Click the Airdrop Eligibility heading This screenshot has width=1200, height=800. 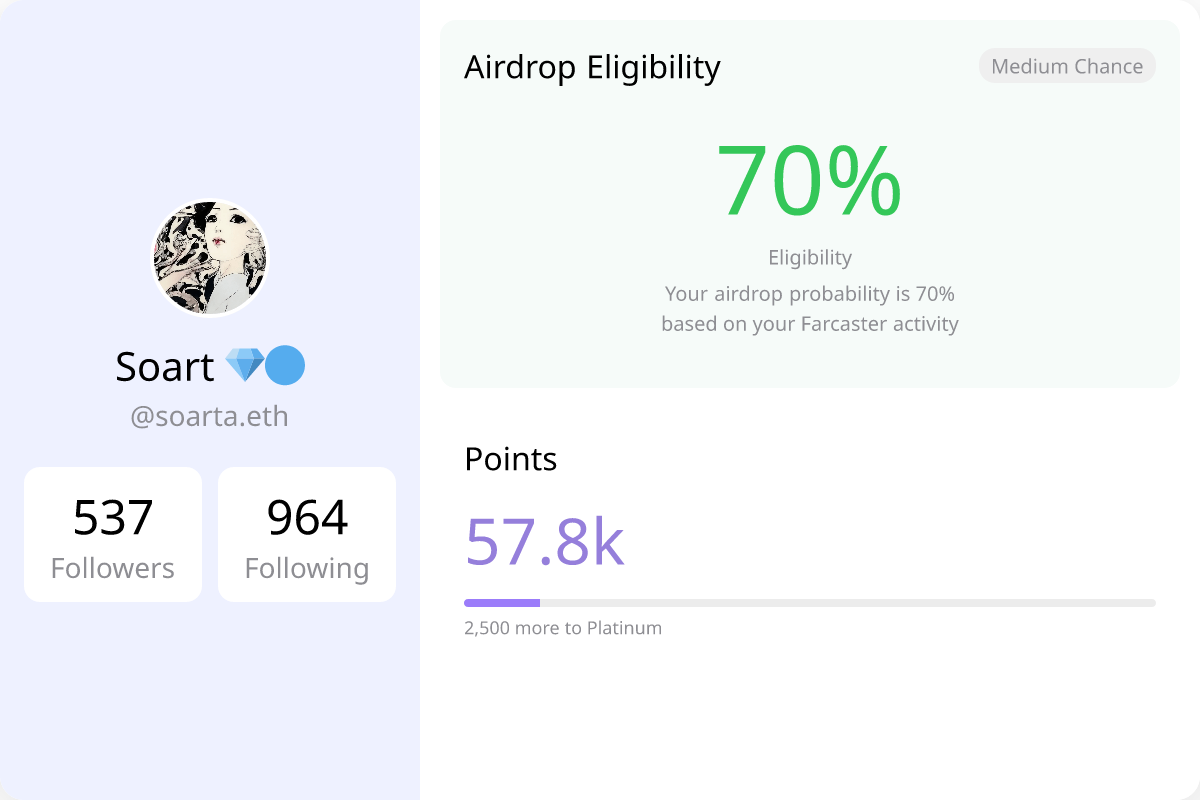pos(592,67)
